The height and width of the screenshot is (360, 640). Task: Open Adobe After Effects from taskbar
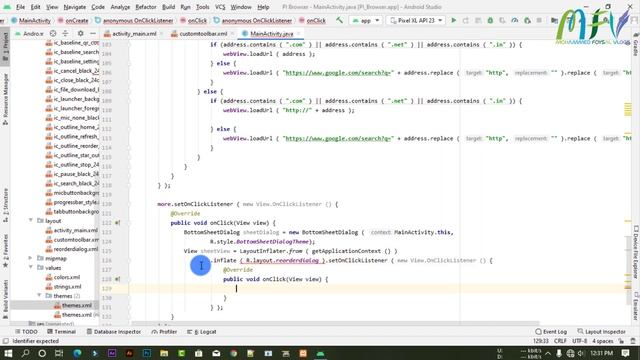[112, 353]
